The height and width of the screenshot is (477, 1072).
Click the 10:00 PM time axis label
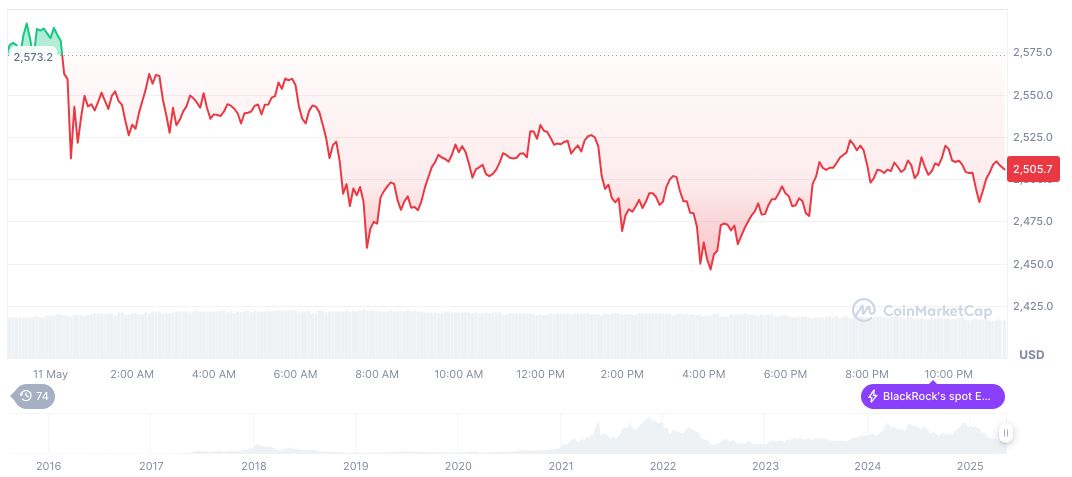pyautogui.click(x=948, y=374)
